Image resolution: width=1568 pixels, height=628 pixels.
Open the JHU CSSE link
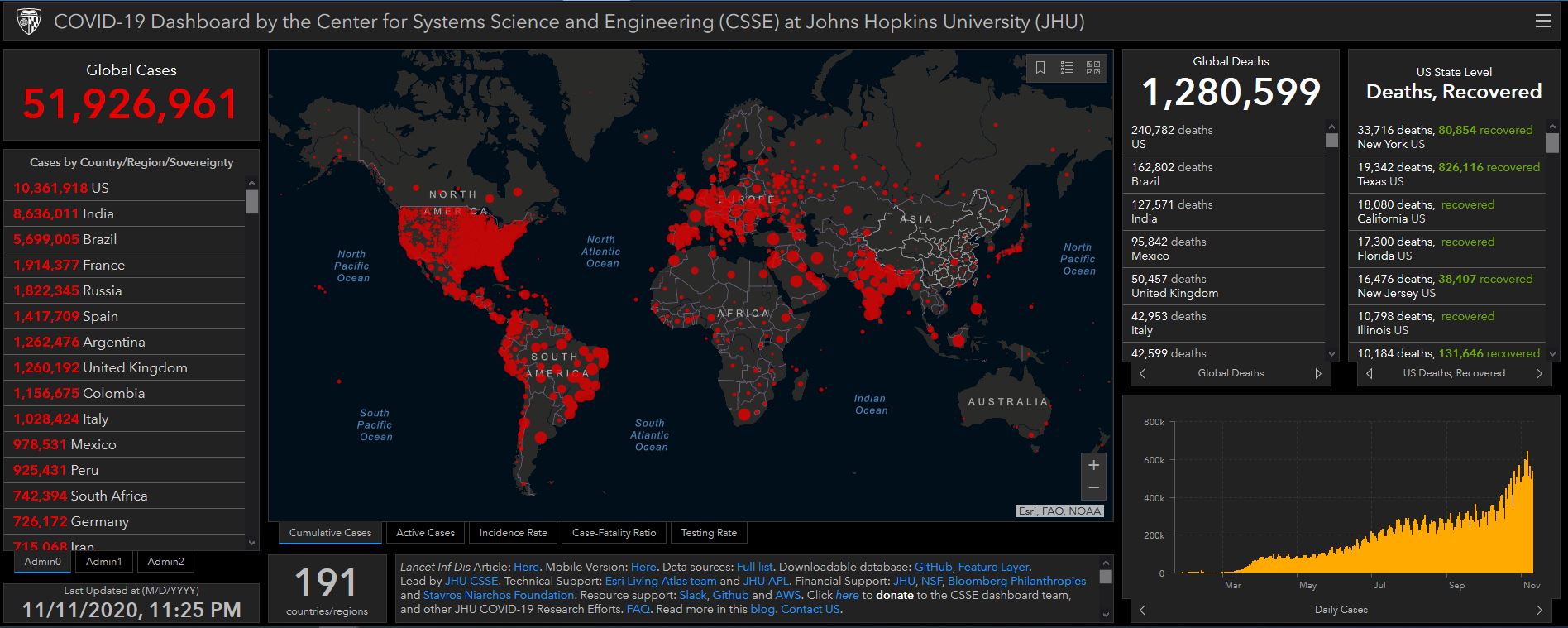(471, 581)
